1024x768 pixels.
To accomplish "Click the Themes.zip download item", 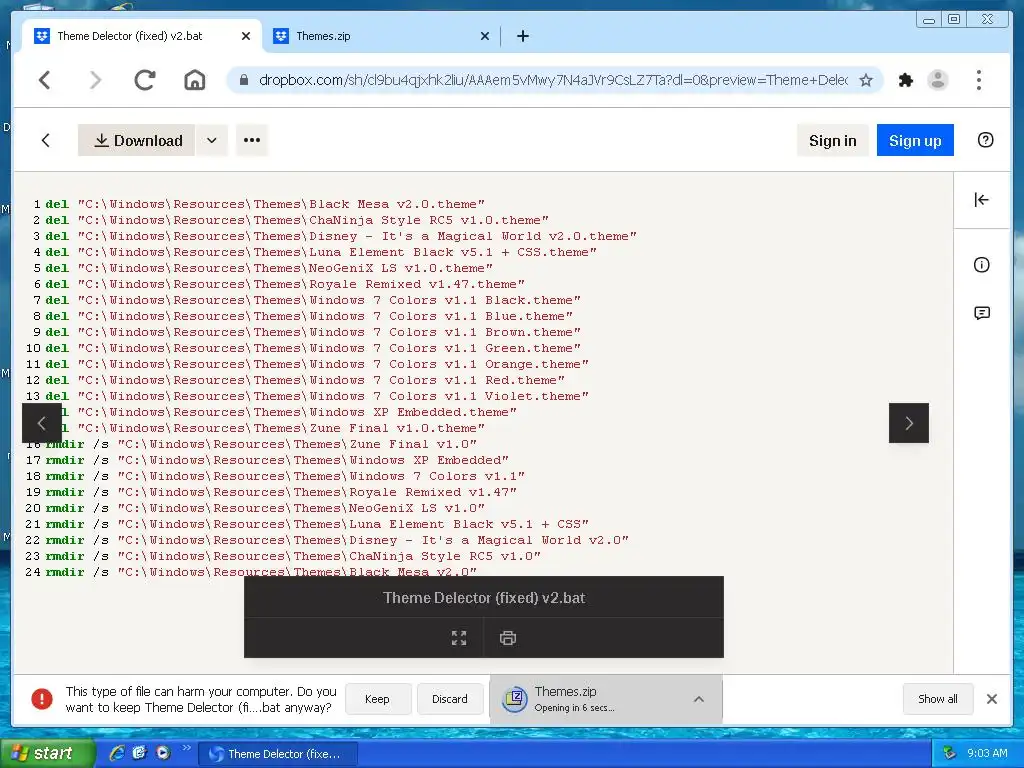I will click(x=605, y=699).
